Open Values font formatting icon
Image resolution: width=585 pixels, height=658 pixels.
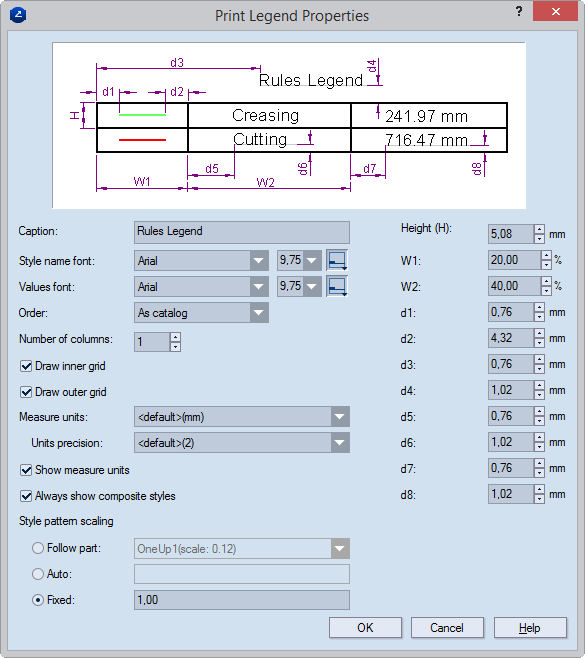coord(337,287)
